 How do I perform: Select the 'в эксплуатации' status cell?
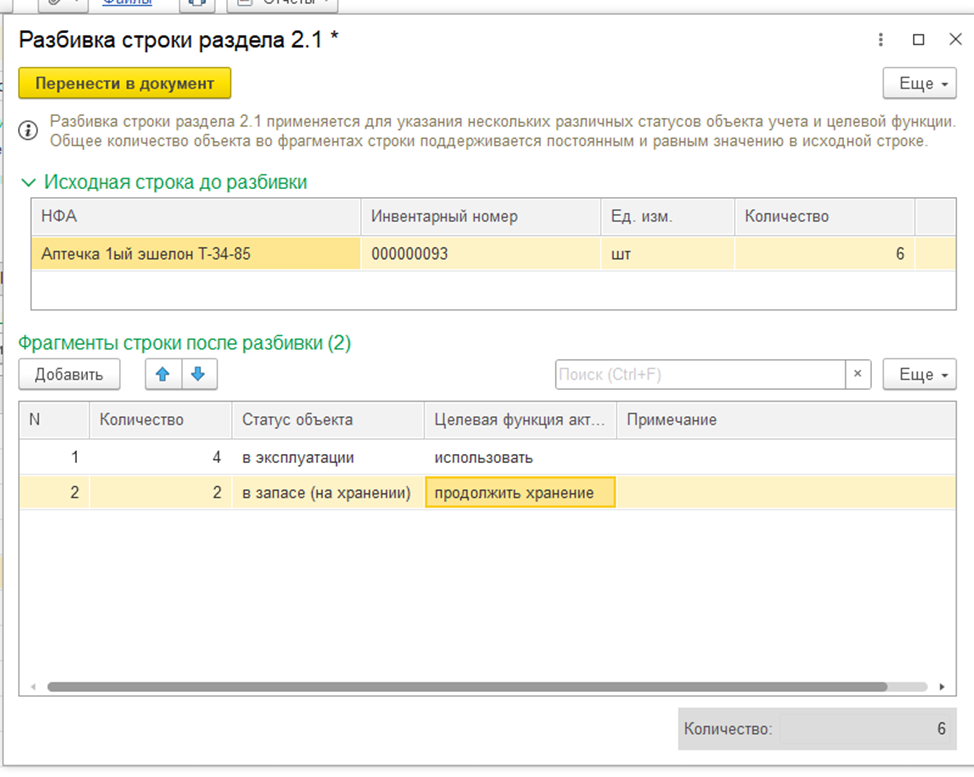coord(328,458)
